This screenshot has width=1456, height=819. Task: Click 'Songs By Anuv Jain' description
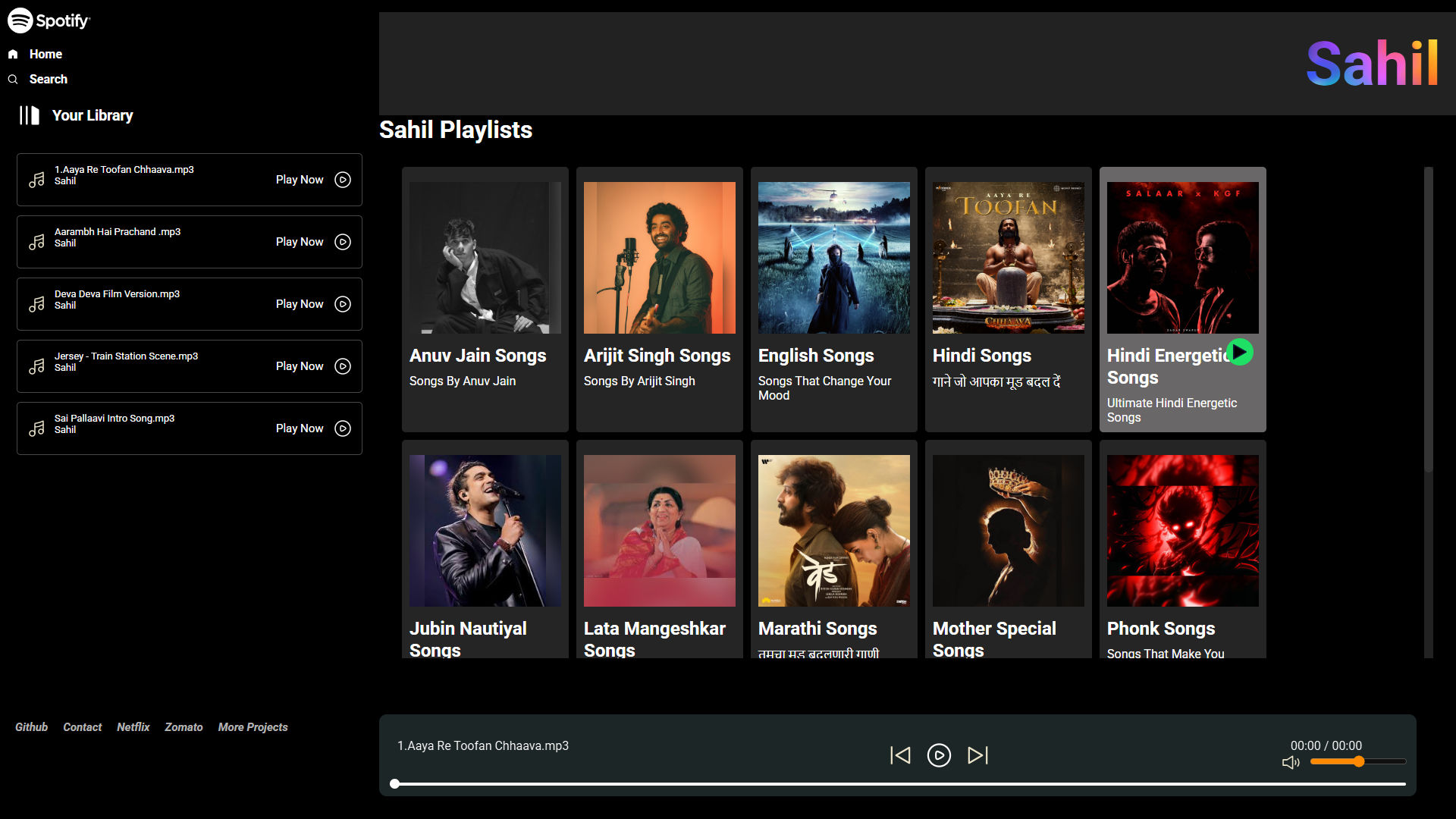tap(463, 381)
